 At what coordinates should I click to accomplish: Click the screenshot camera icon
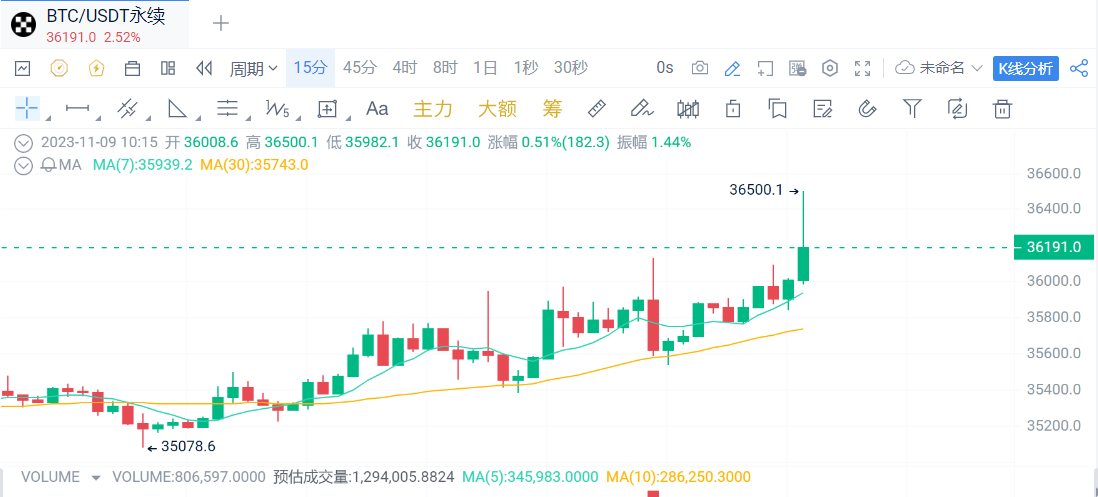tap(700, 68)
